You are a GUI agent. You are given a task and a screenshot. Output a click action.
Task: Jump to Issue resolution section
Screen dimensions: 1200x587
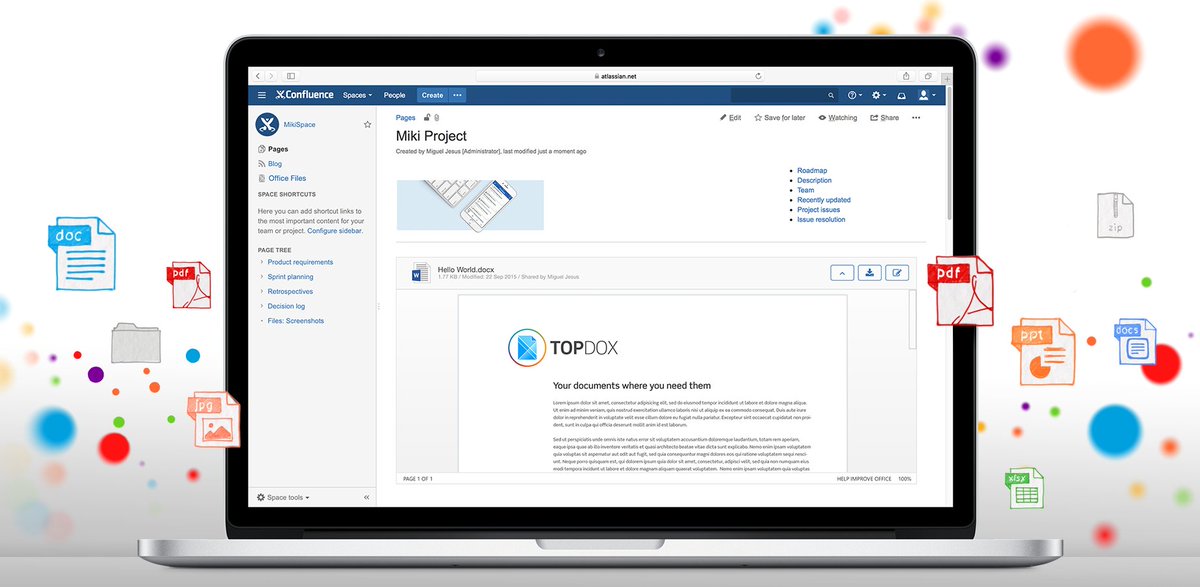click(x=821, y=220)
